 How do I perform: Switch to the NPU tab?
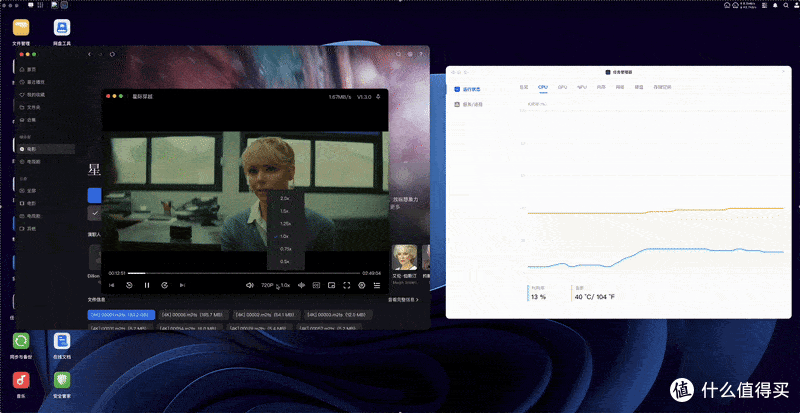pyautogui.click(x=582, y=87)
